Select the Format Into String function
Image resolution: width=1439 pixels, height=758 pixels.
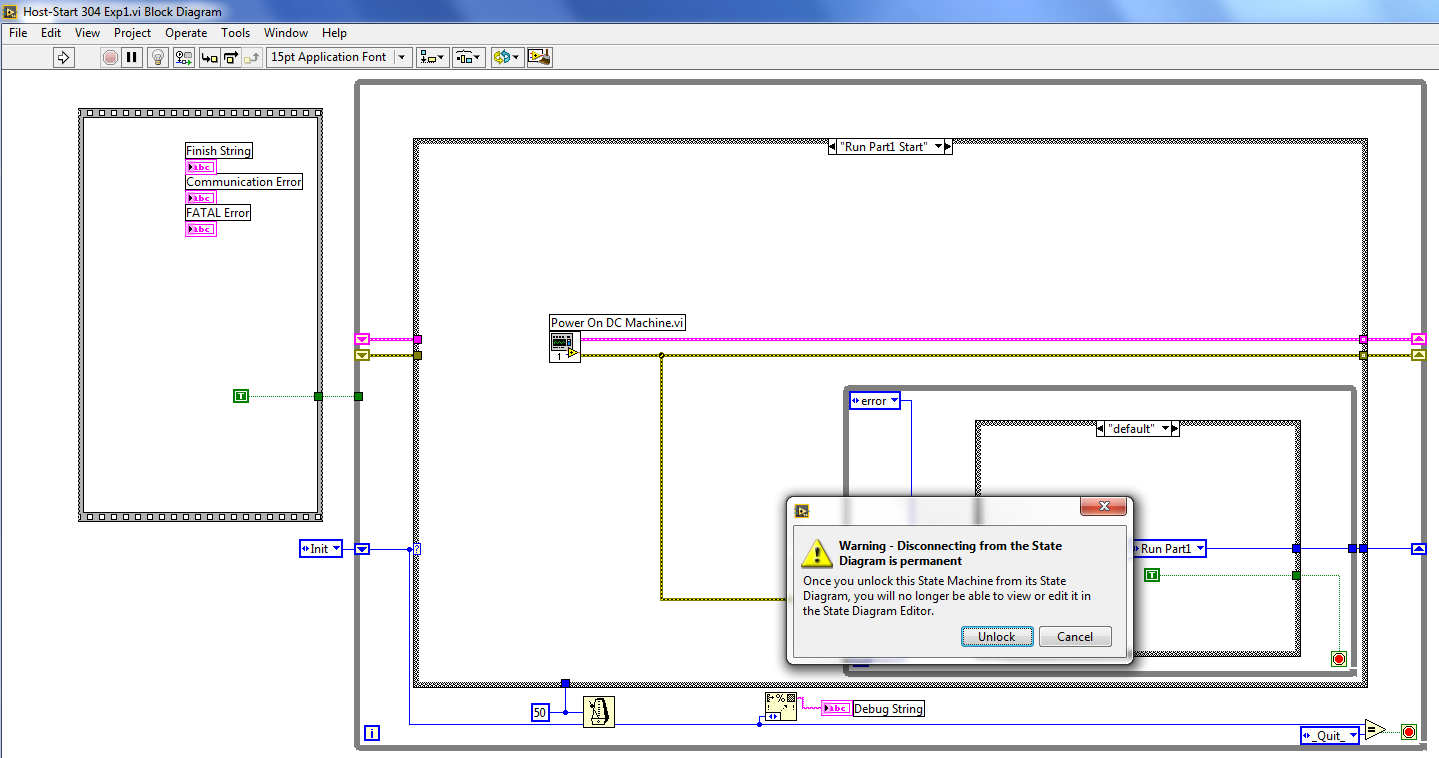tap(780, 708)
